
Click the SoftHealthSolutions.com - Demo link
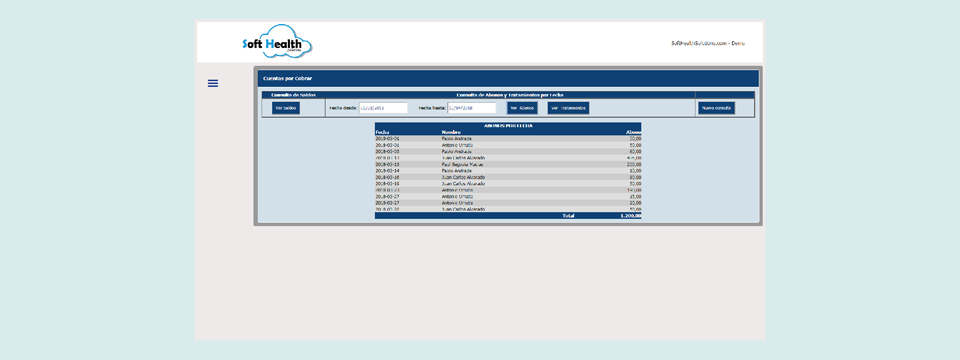708,43
